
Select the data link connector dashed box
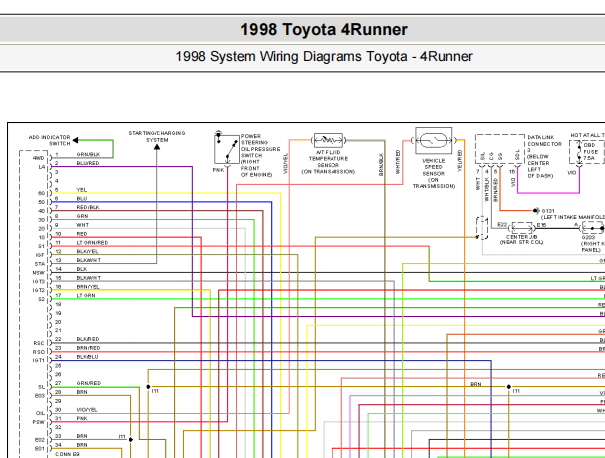click(x=500, y=149)
